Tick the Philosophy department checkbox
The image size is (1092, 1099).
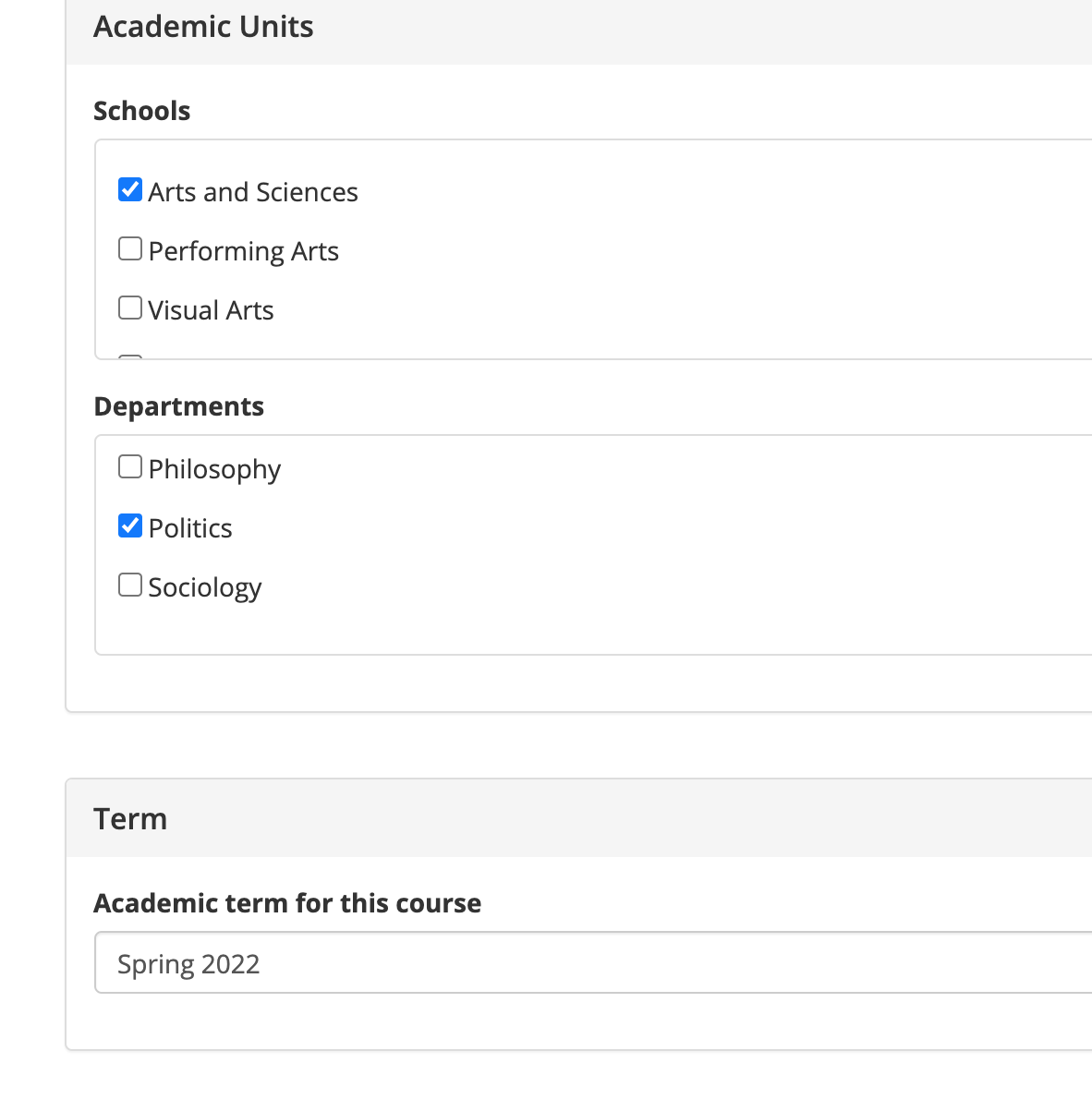point(130,467)
